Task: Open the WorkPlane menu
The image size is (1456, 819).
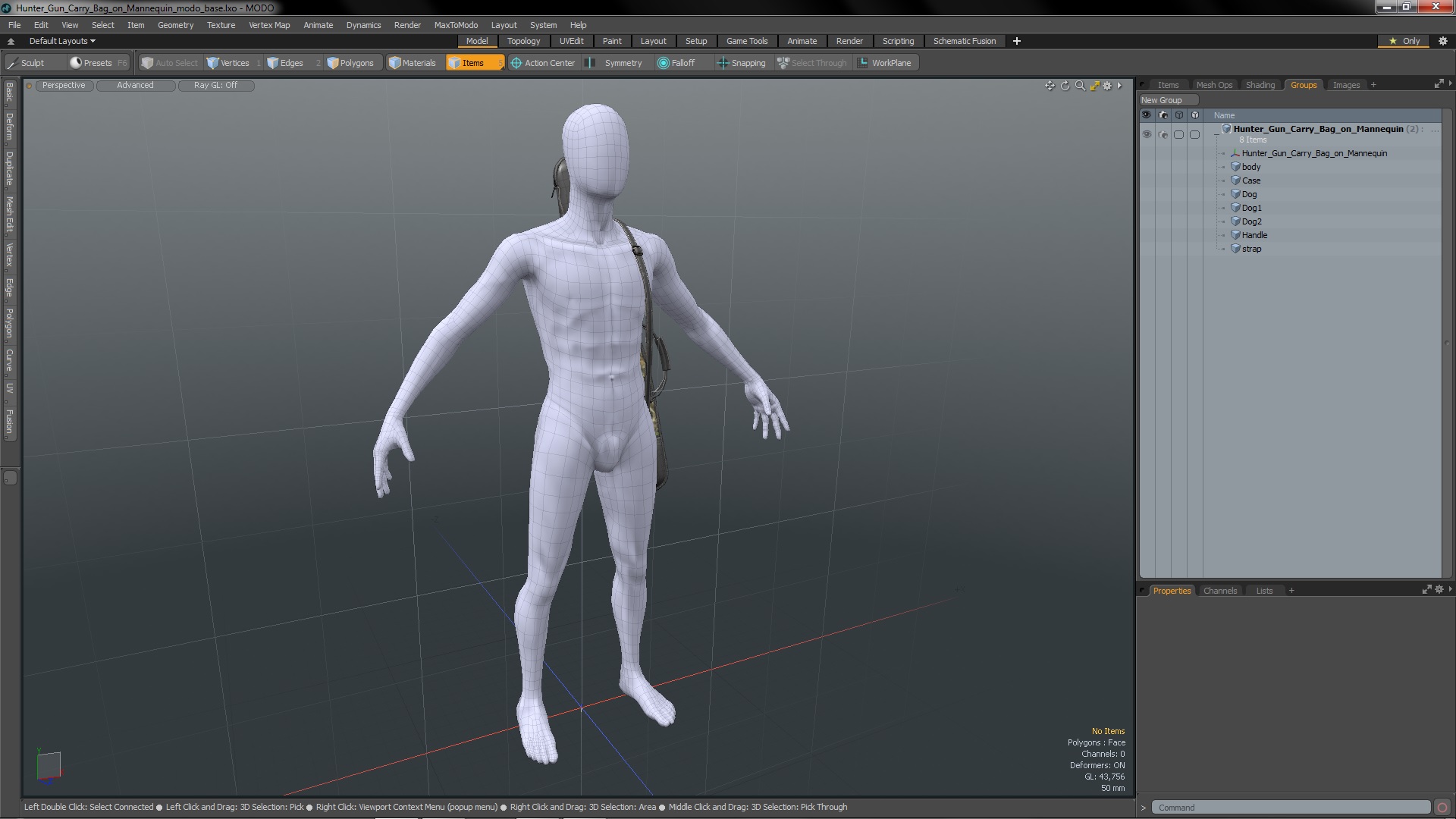Action: pyautogui.click(x=885, y=63)
